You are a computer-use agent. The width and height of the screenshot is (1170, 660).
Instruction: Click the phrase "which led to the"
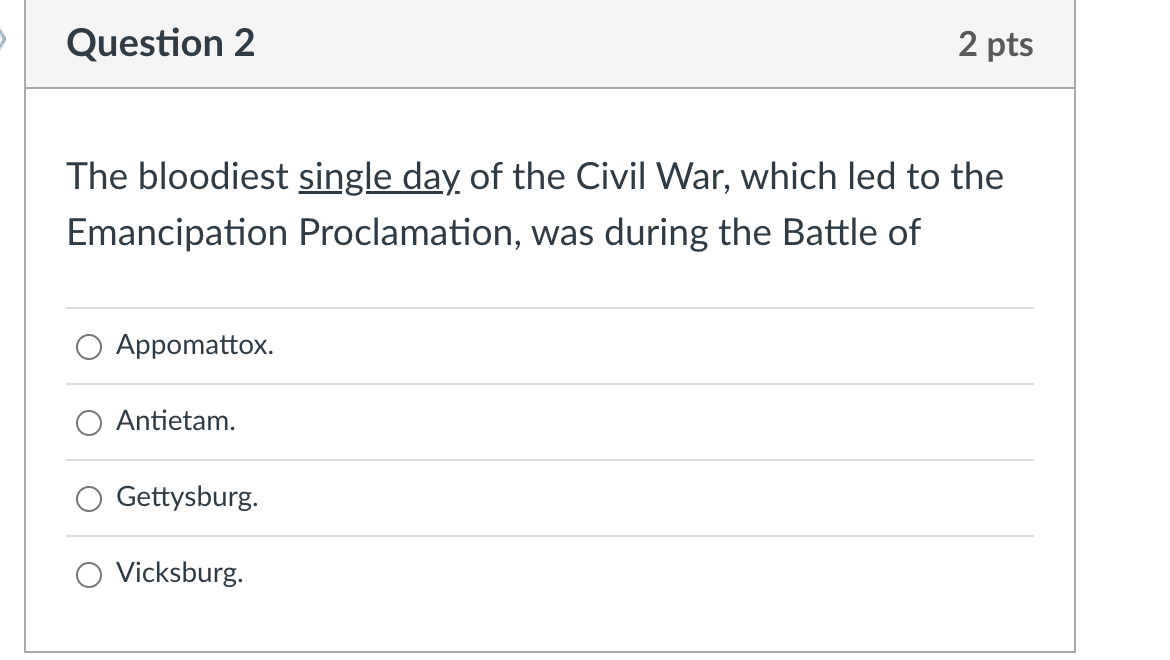872,177
